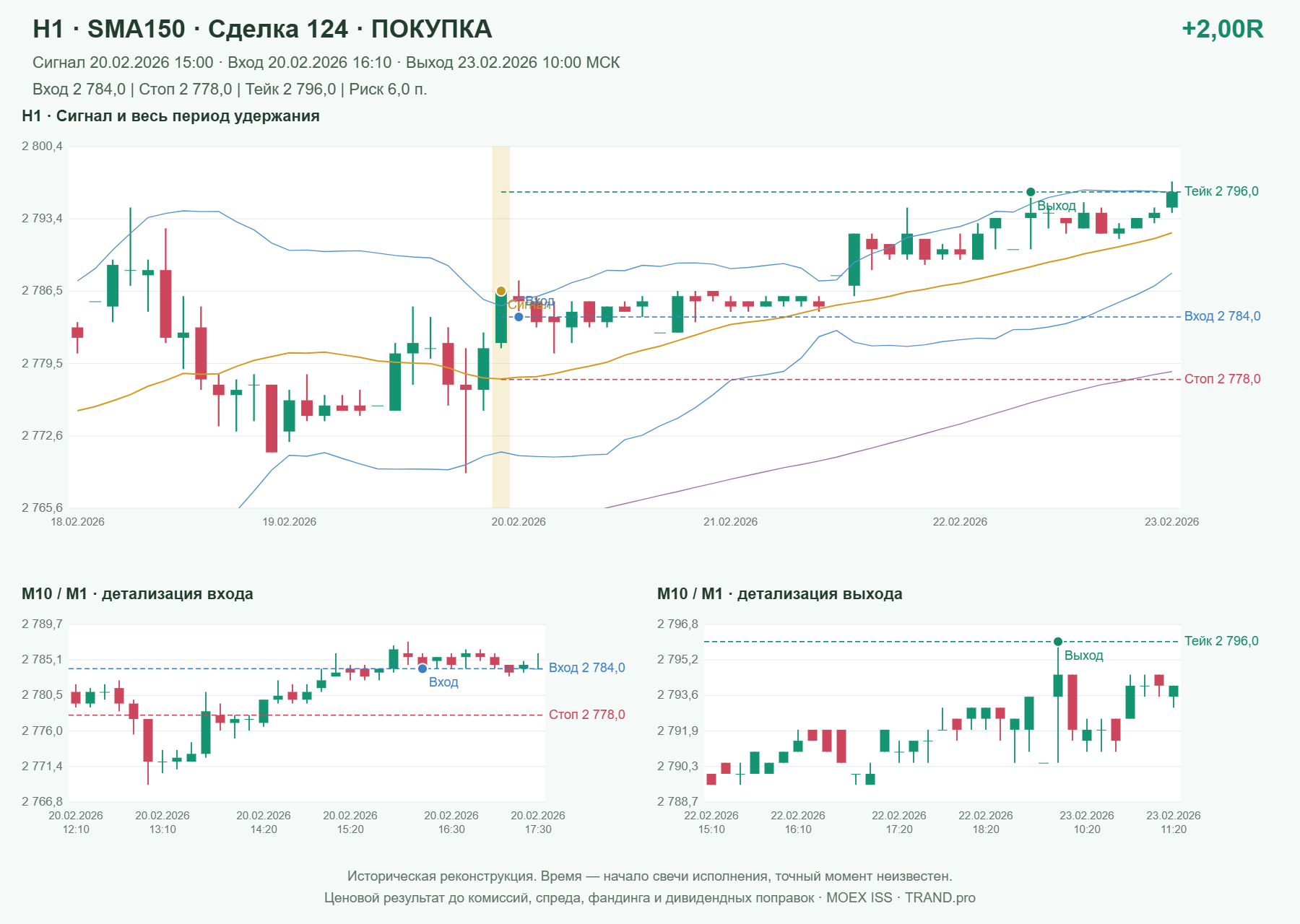Click the 19.02.2026 date axis label
1300x924 pixels.
(289, 522)
